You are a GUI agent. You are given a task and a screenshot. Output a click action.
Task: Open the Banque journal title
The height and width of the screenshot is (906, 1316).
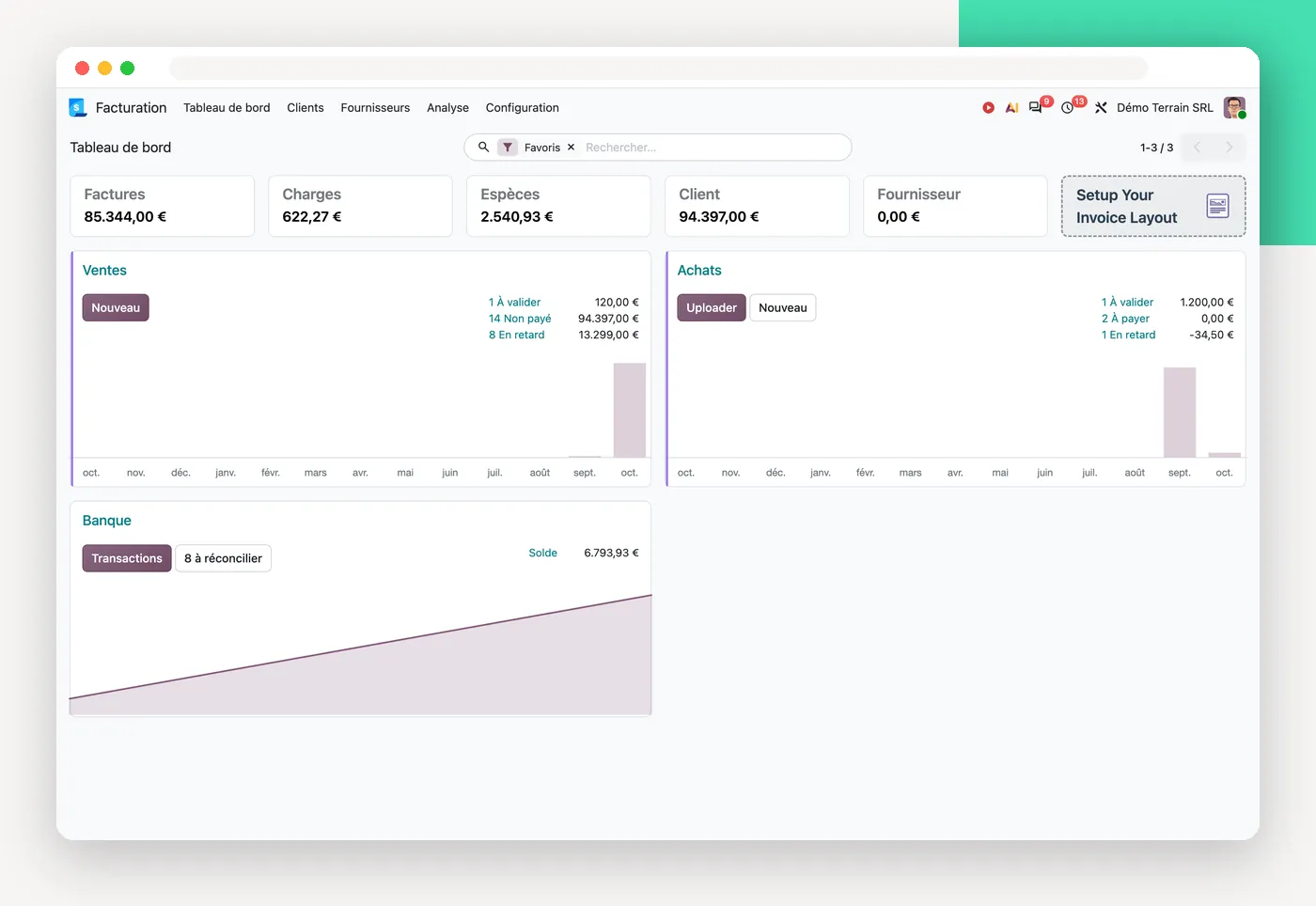point(107,521)
